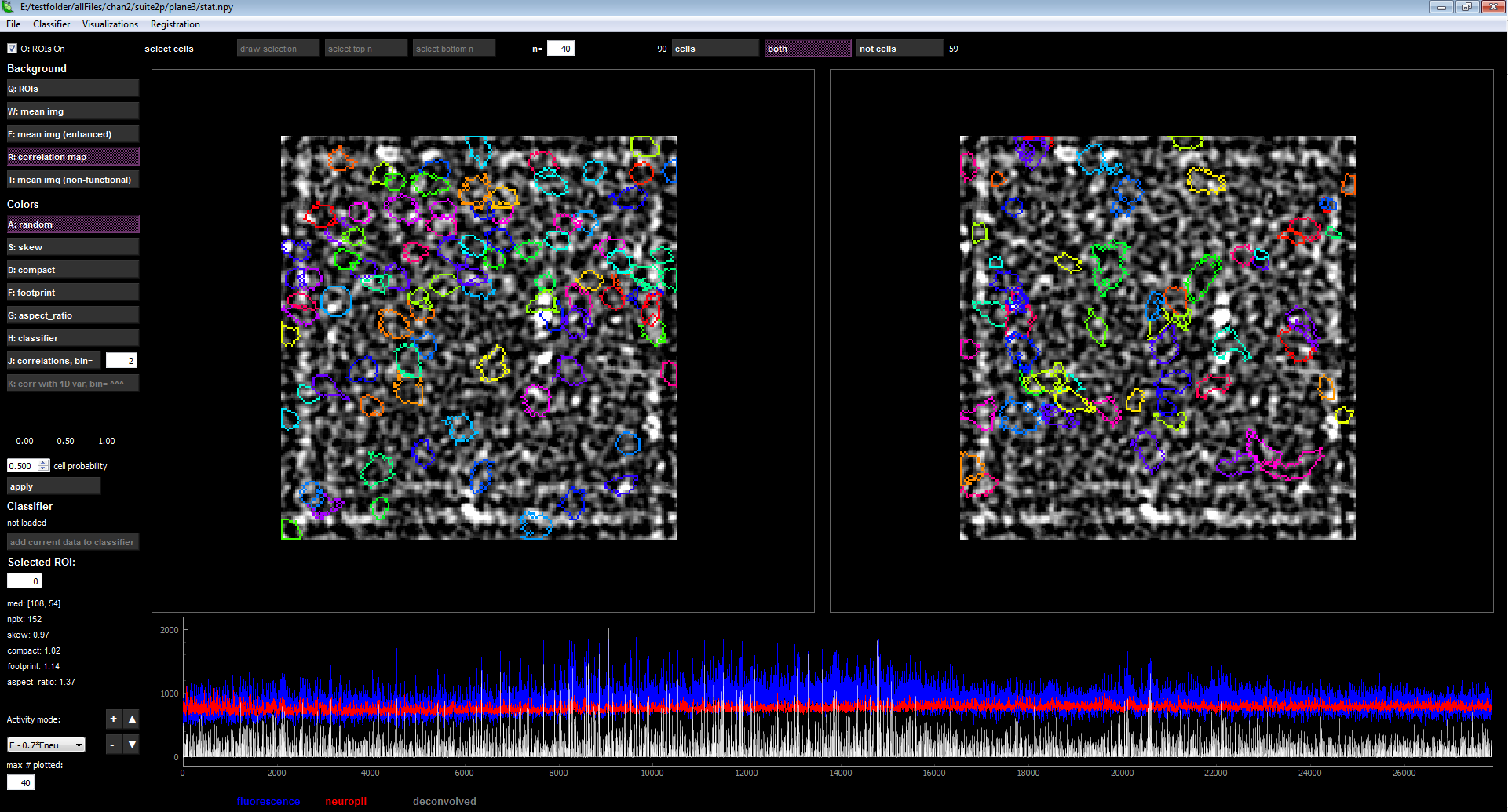Viewport: 1508px width, 812px height.
Task: Open the F - 0.7*Fneu activity mode dropdown
Action: 46,744
